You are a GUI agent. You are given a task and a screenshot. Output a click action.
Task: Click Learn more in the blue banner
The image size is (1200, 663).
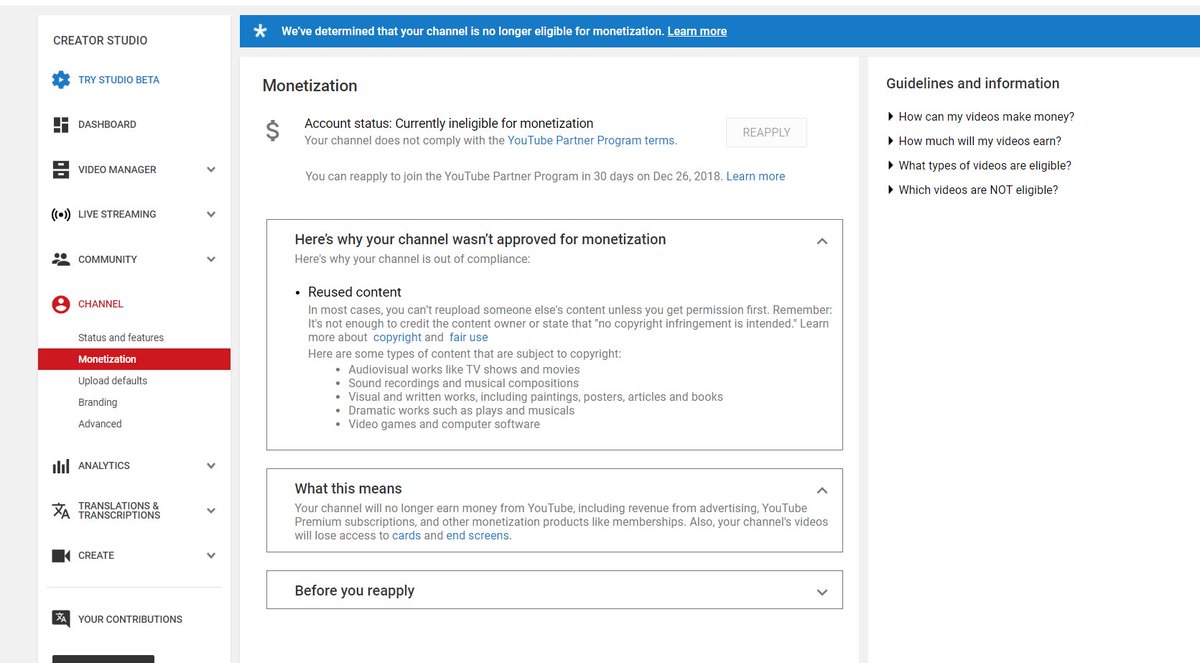click(697, 31)
